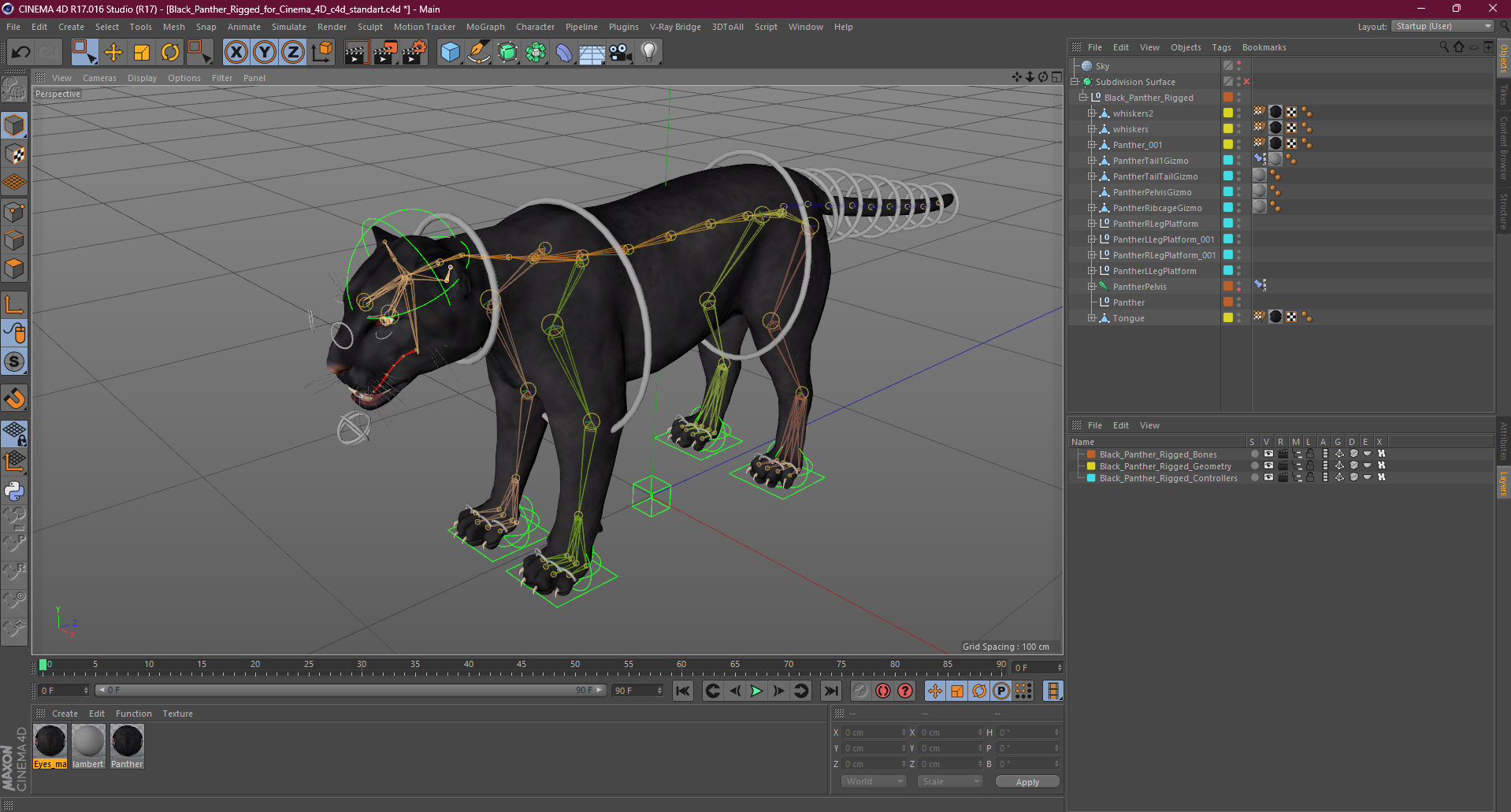
Task: Click the coordinate system icon
Action: click(x=321, y=53)
